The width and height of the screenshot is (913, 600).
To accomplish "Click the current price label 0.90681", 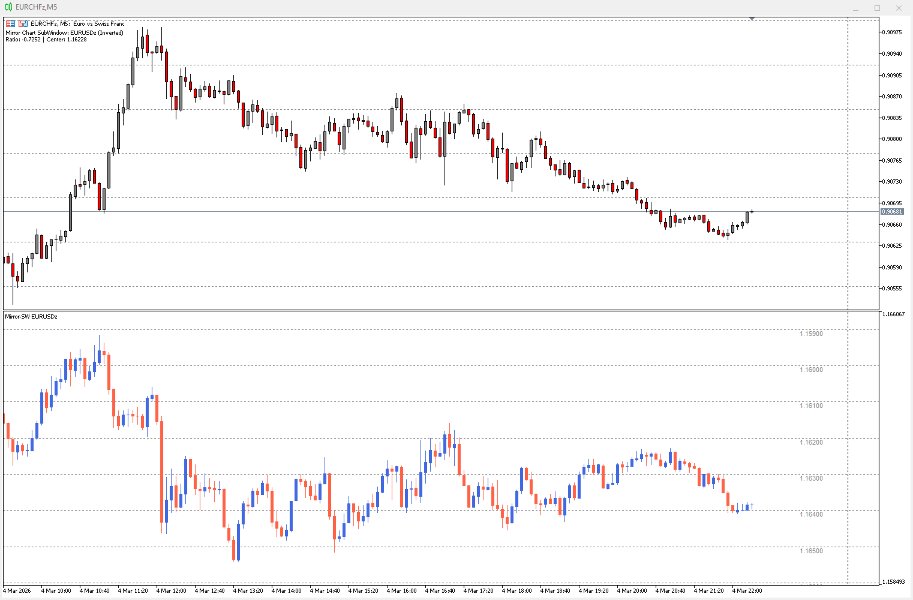I will coord(891,211).
